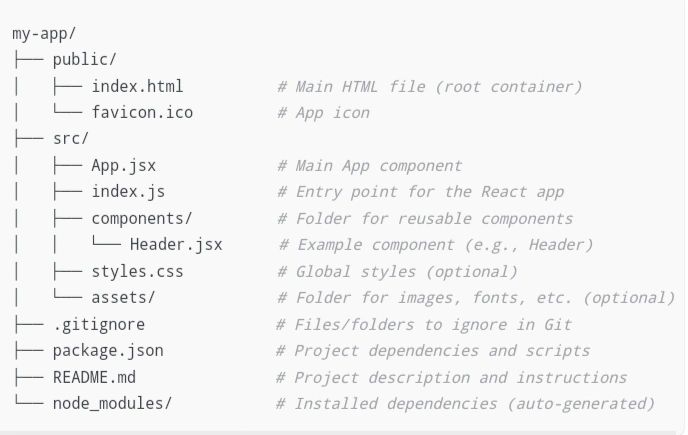Select the .gitignore file name
This screenshot has width=688, height=435.
pos(99,324)
